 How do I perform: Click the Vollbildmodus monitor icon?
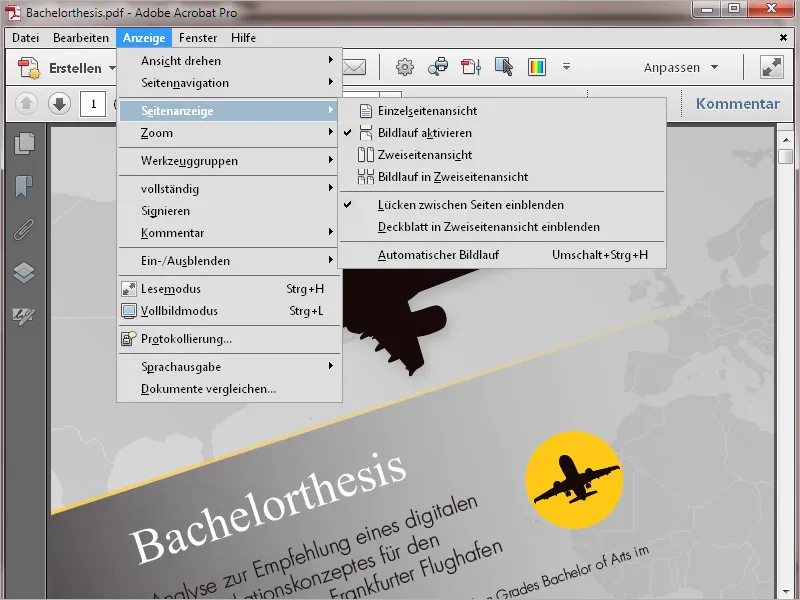tap(129, 311)
